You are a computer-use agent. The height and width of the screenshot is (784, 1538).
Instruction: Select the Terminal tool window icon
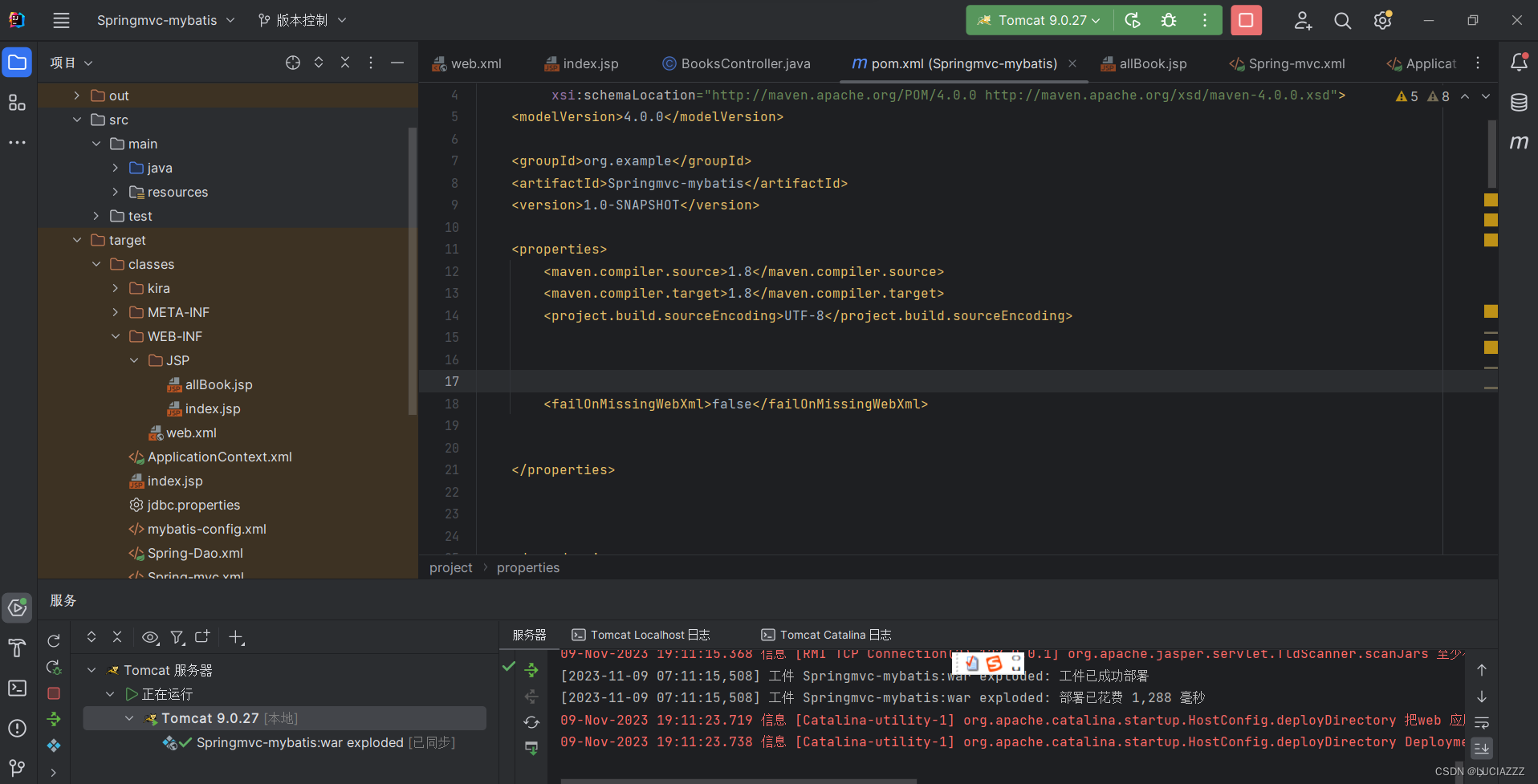tap(17, 688)
